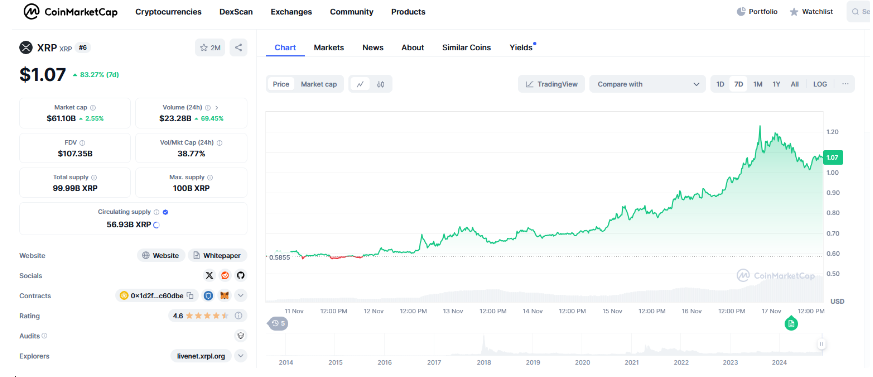
Task: Click the Market cap info icon
Action: (93, 107)
